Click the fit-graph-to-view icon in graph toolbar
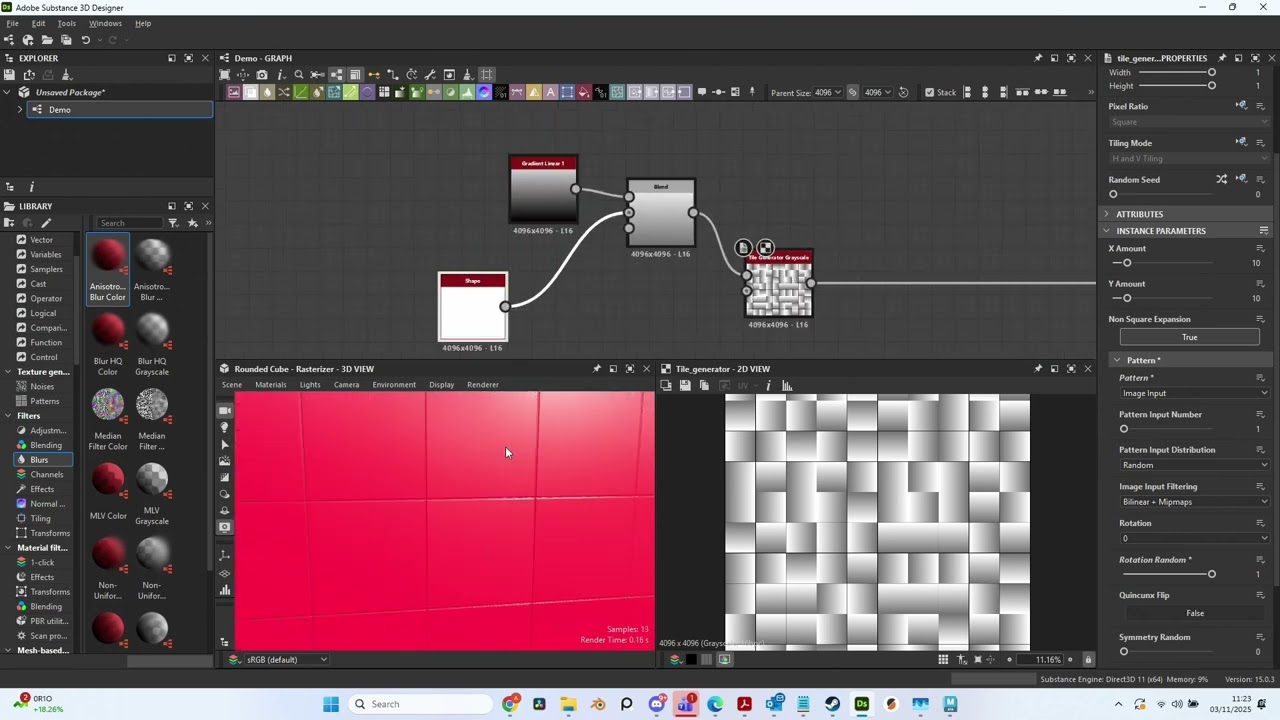This screenshot has width=1280, height=720. click(225, 75)
